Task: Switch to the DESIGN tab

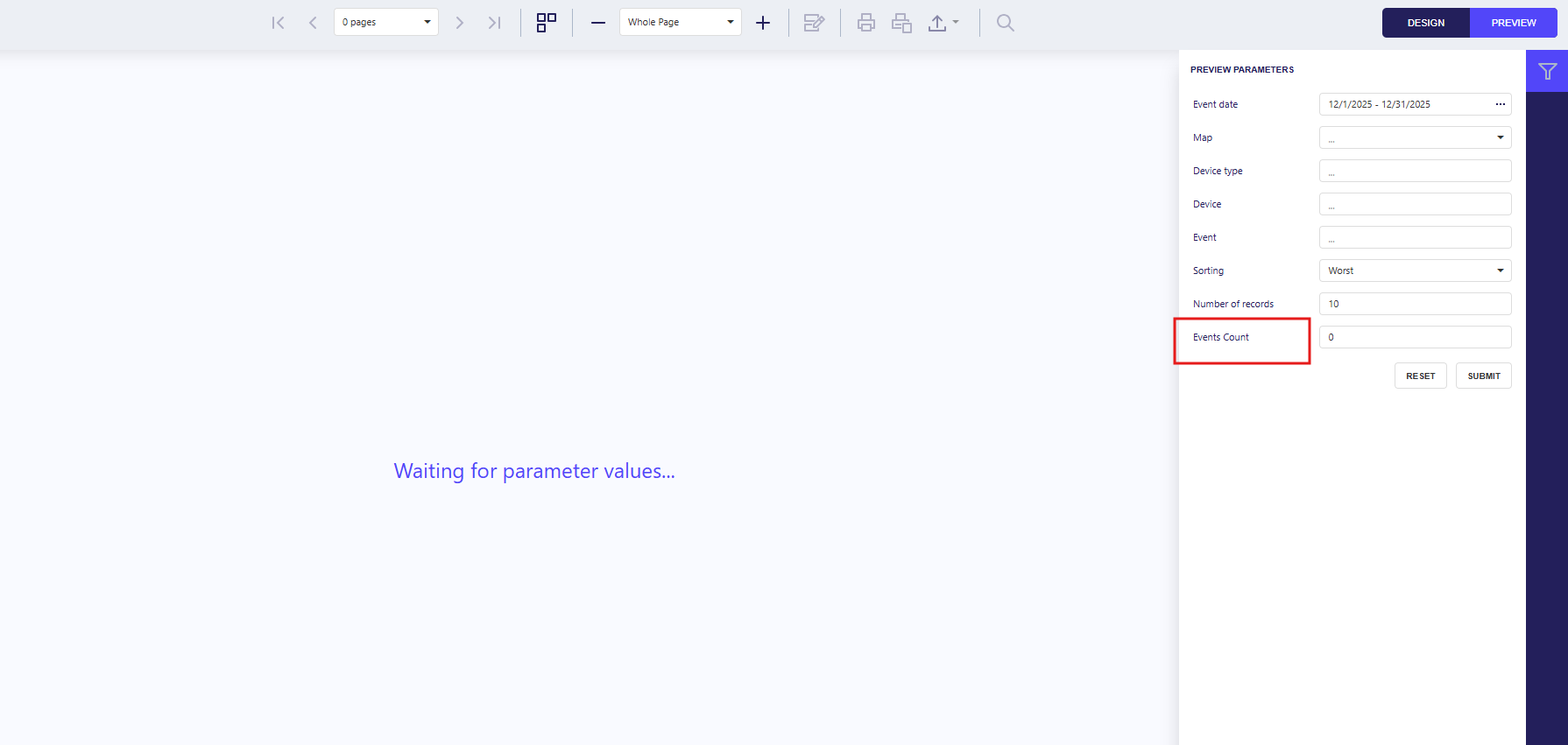Action: 1425,23
